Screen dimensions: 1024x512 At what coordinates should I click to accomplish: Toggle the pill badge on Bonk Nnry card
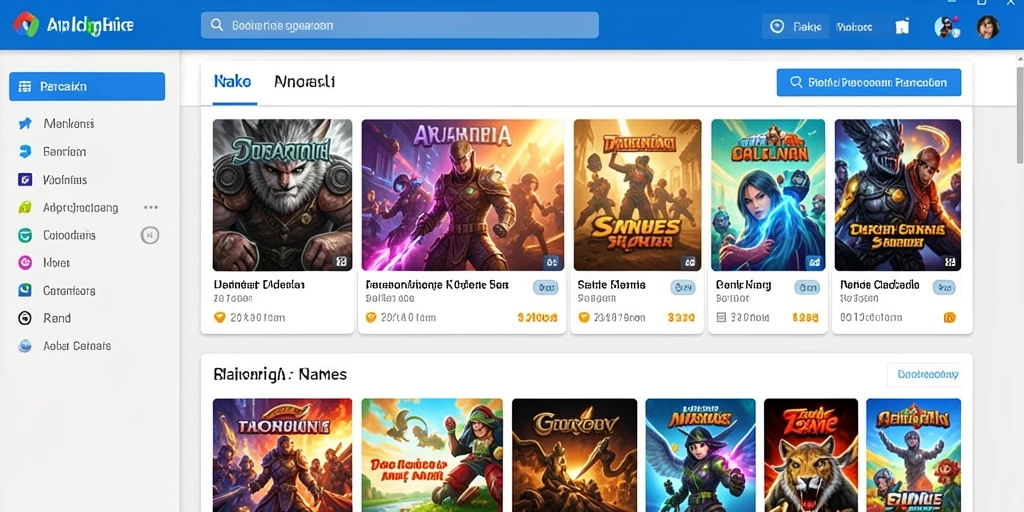807,287
